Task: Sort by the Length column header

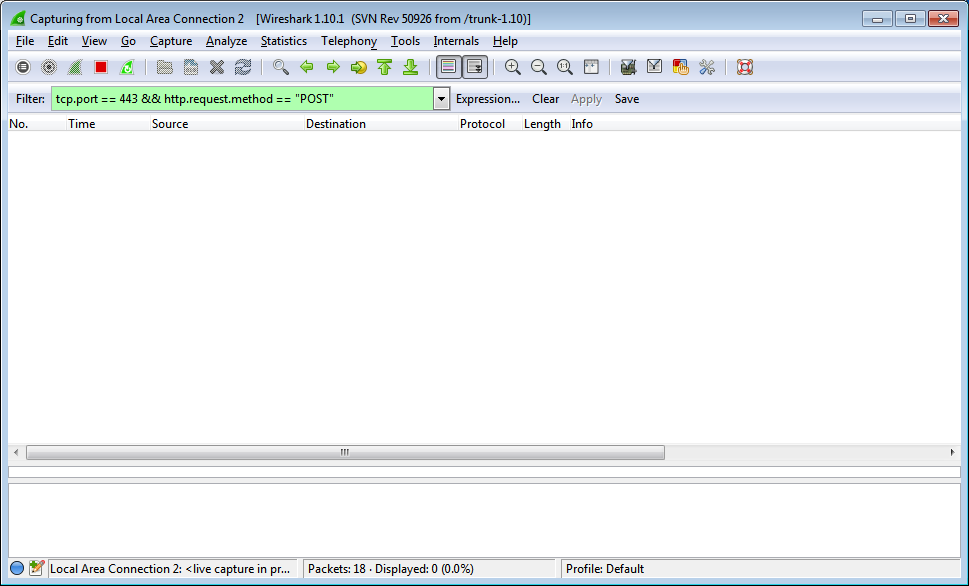Action: coord(546,124)
